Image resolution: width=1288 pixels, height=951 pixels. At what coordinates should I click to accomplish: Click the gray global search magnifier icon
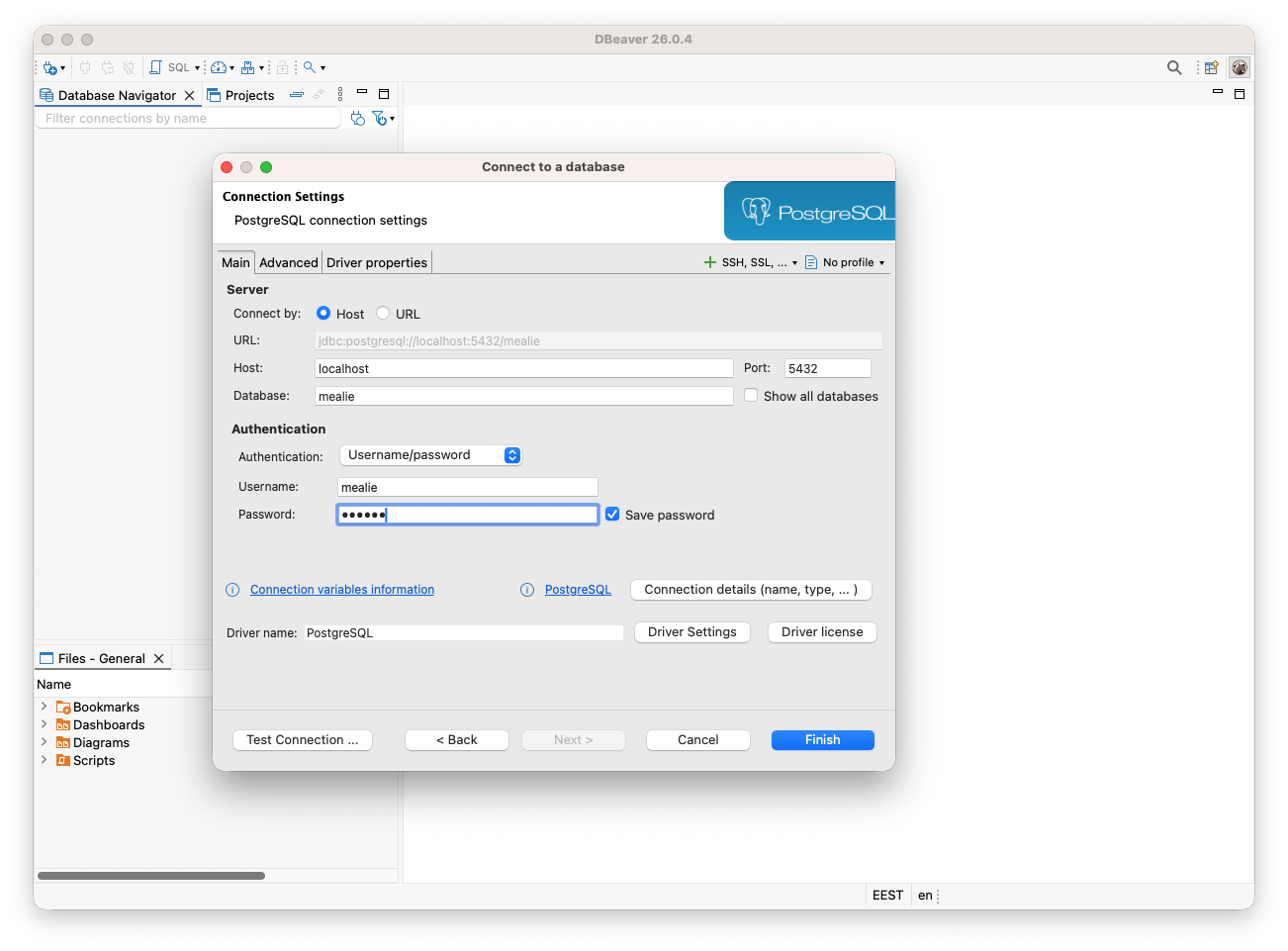point(1174,67)
